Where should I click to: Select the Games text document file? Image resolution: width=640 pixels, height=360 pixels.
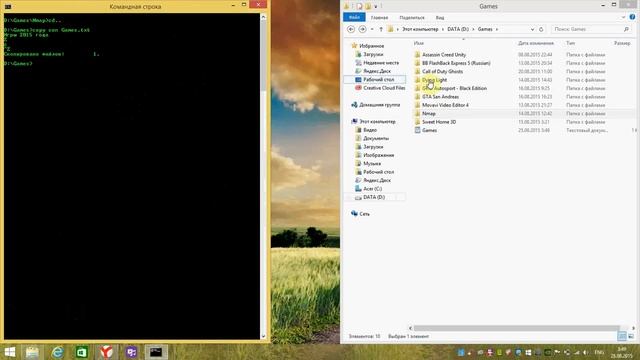[429, 130]
